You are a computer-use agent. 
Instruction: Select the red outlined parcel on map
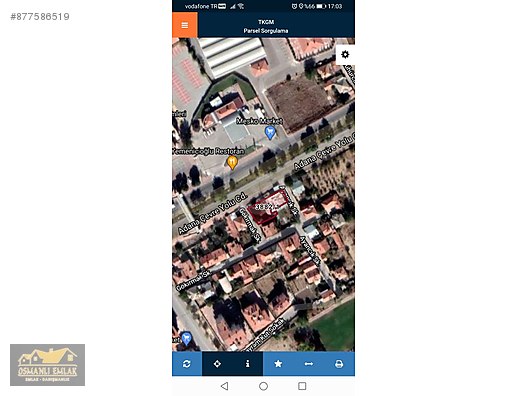[x=268, y=207]
